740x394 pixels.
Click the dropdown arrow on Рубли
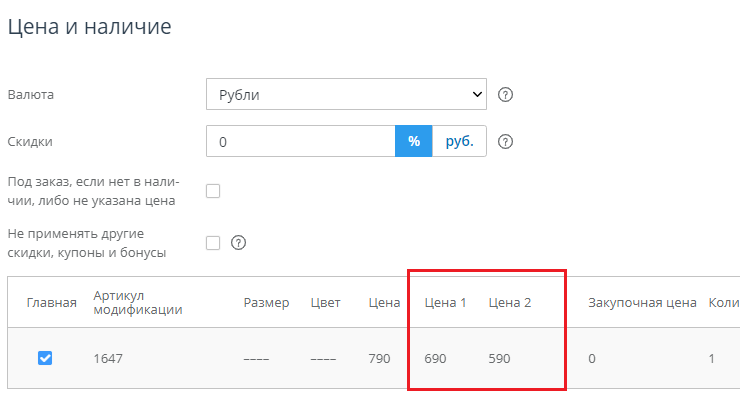[477, 94]
